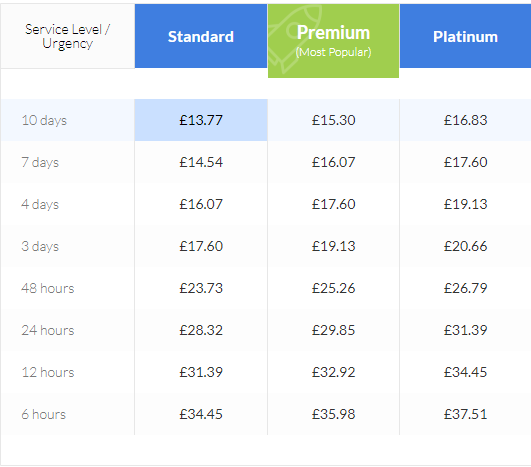
Task: Select £14.54 Standard 7 days price
Action: tap(201, 162)
